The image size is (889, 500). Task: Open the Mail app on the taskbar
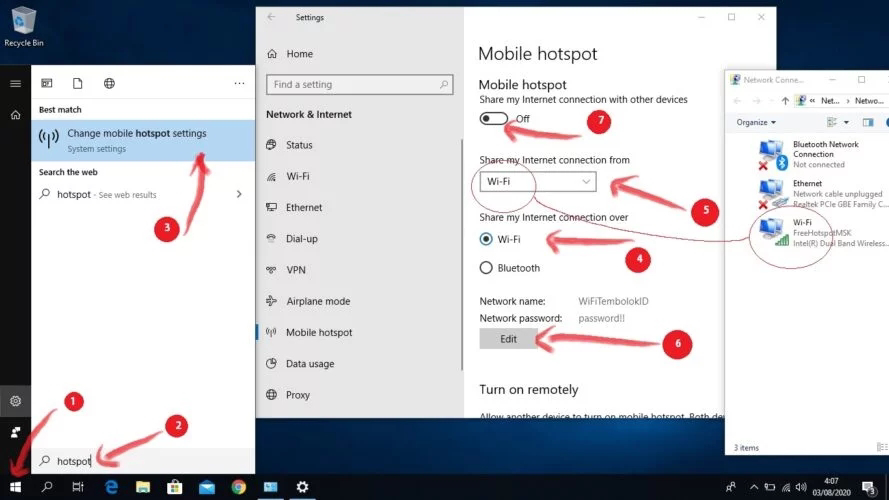tap(206, 487)
